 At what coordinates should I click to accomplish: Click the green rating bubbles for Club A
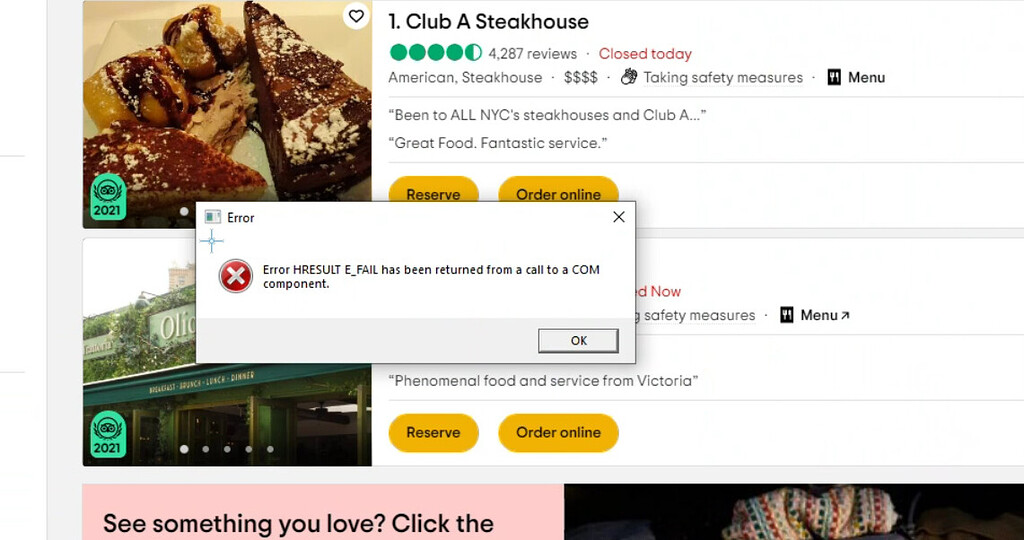435,52
